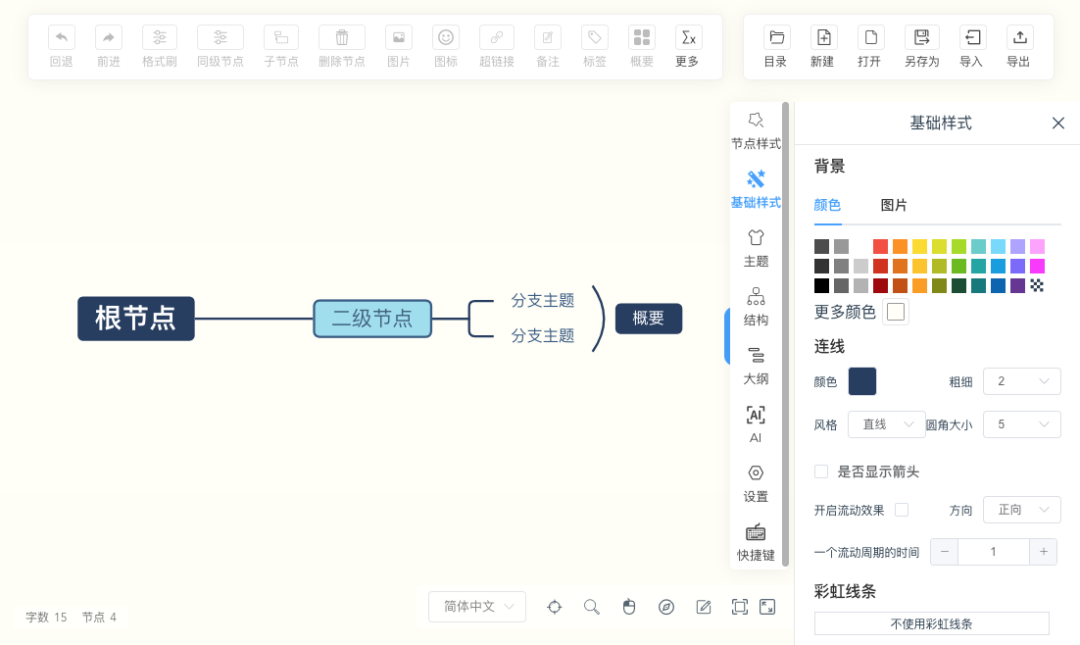Add a 备注 note to the node
Screen dimensions: 1080x645
coord(547,45)
